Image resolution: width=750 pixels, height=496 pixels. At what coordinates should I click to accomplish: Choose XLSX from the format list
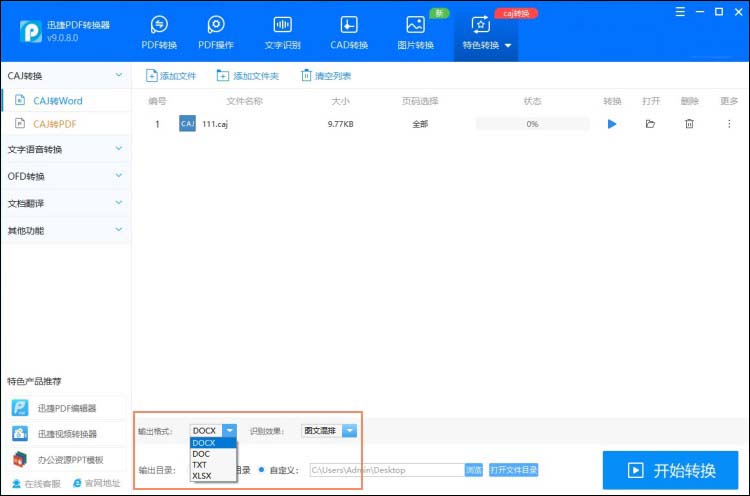click(x=213, y=476)
